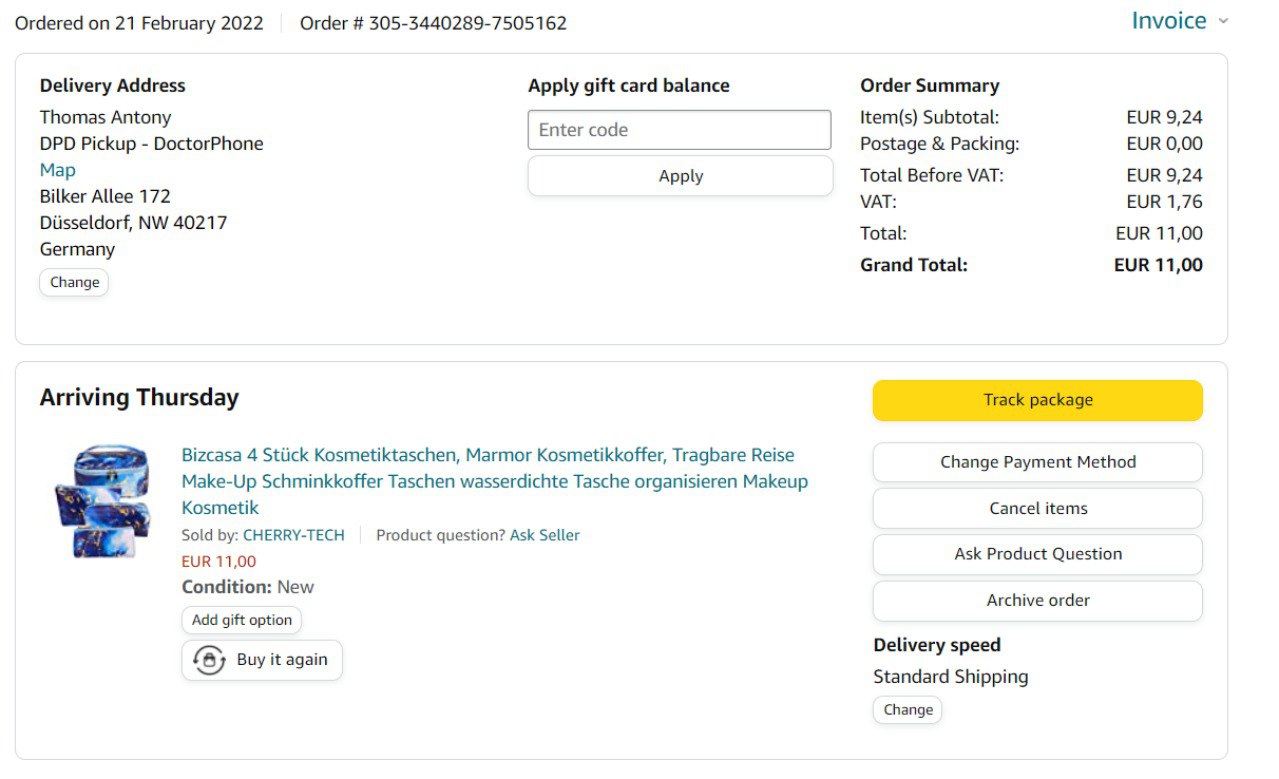1279x779 pixels.
Task: Open the Map link for the delivery address
Action: (x=57, y=170)
